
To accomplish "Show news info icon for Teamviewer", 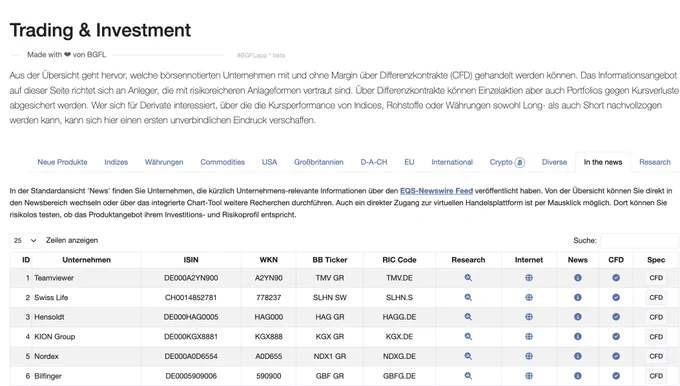I will [x=578, y=278].
